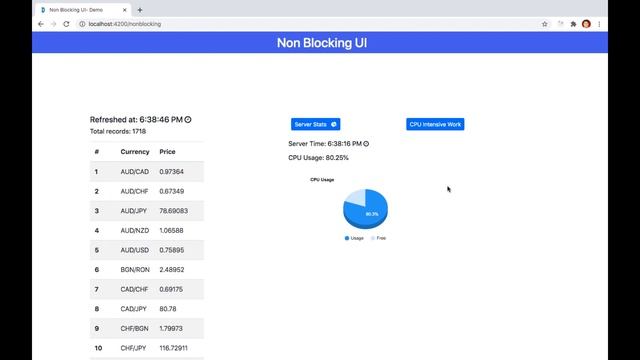
Task: Toggle the Usage legend entry
Action: click(x=354, y=238)
